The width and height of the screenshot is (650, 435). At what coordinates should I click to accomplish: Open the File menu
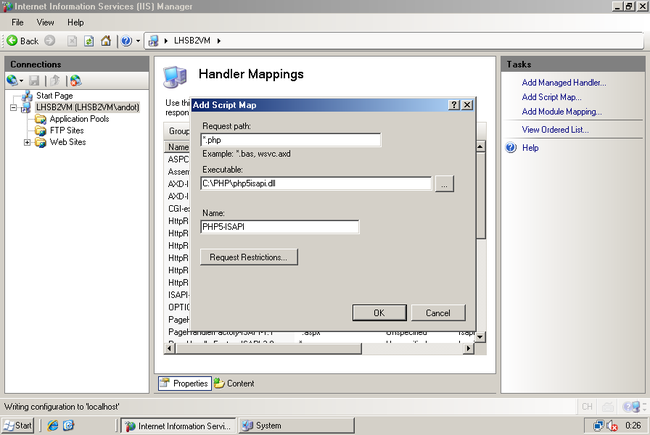[17, 22]
